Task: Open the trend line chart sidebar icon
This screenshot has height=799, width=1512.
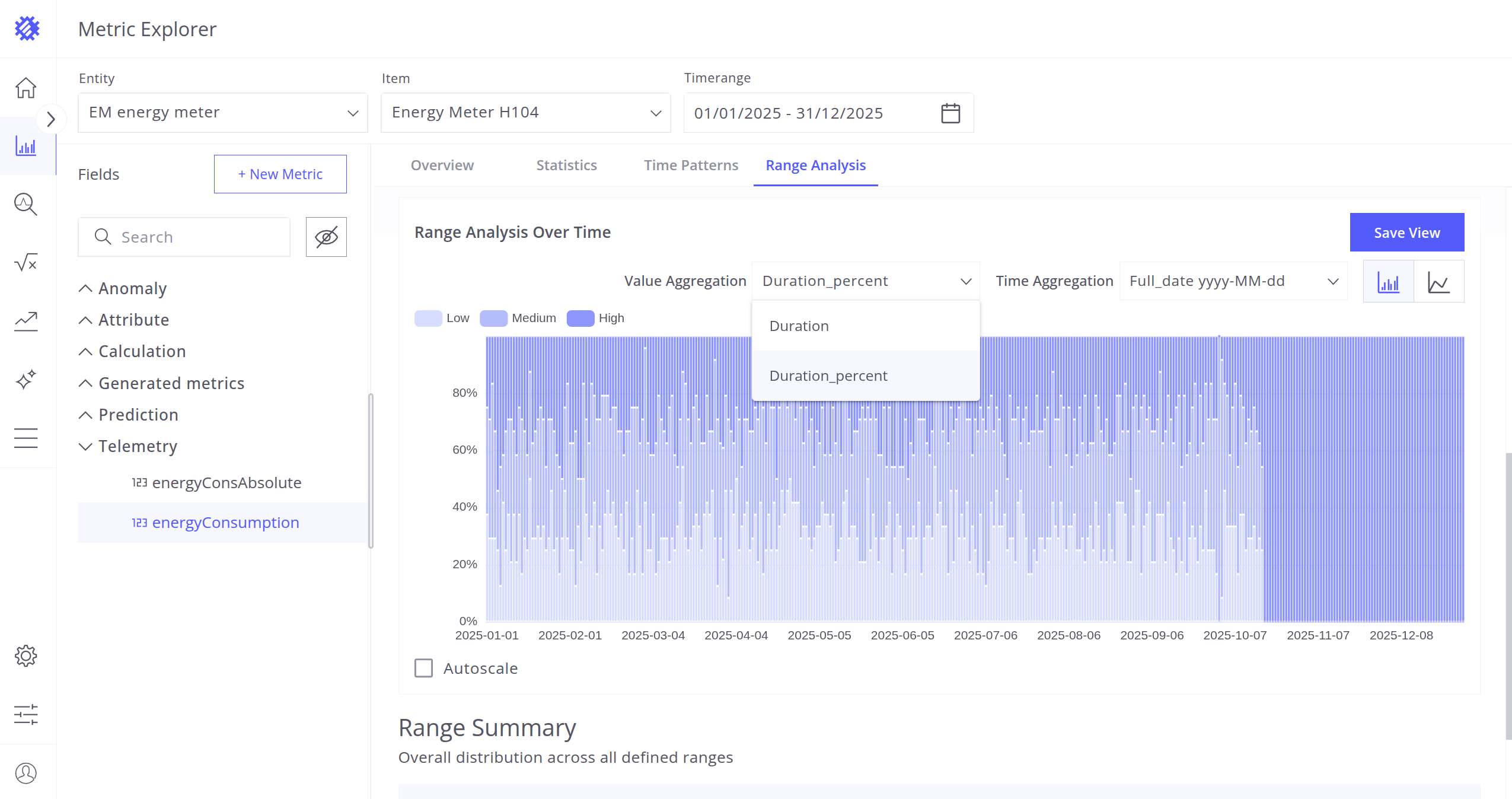Action: click(x=25, y=321)
